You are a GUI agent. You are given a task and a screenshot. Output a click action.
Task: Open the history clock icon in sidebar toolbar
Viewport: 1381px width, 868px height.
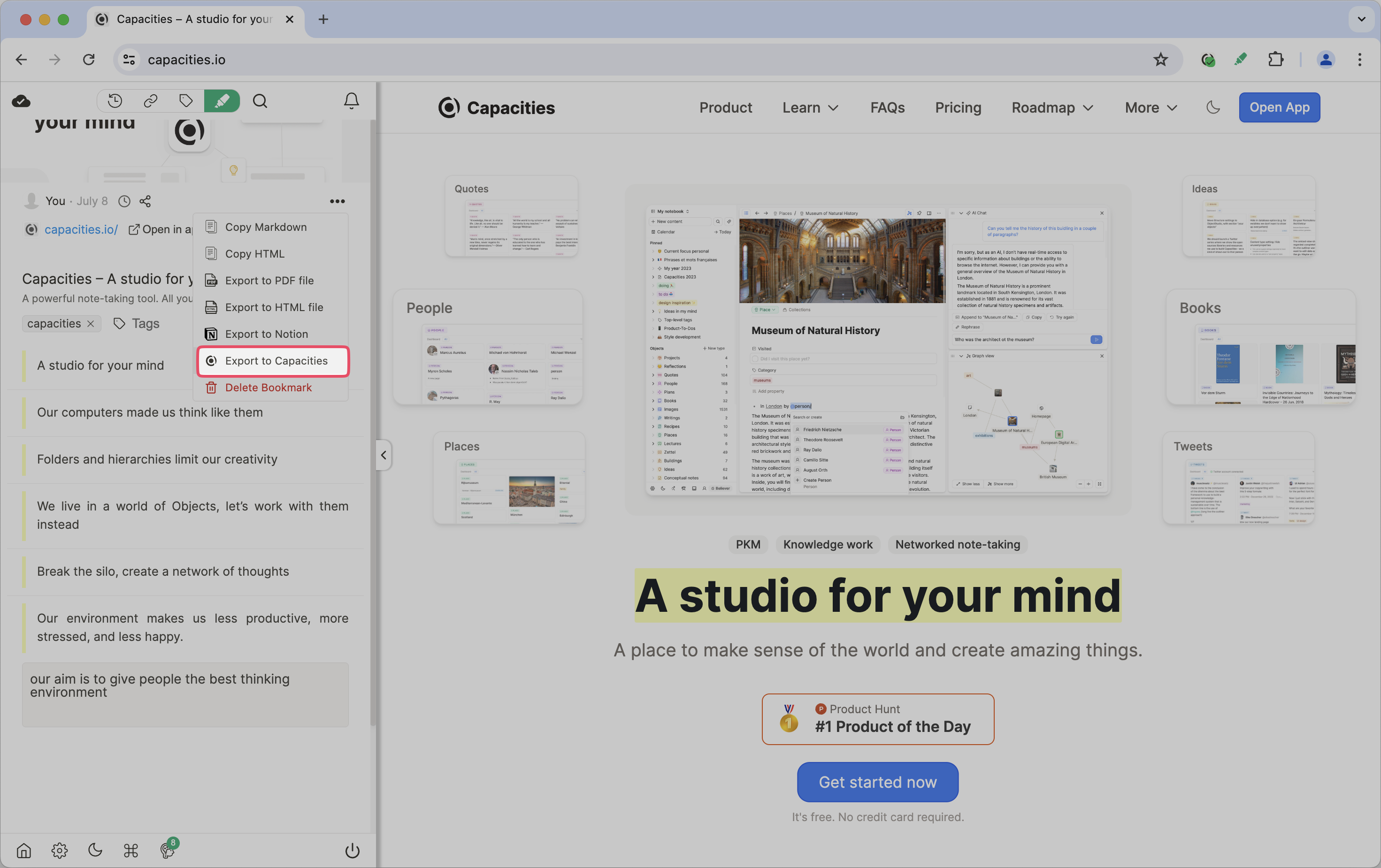pyautogui.click(x=115, y=101)
